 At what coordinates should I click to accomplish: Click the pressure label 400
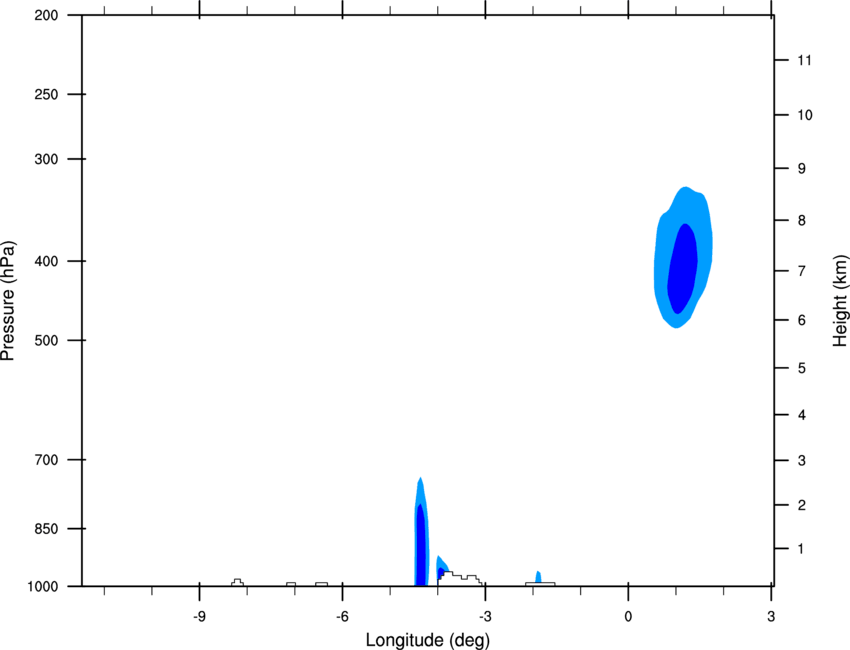coord(46,261)
